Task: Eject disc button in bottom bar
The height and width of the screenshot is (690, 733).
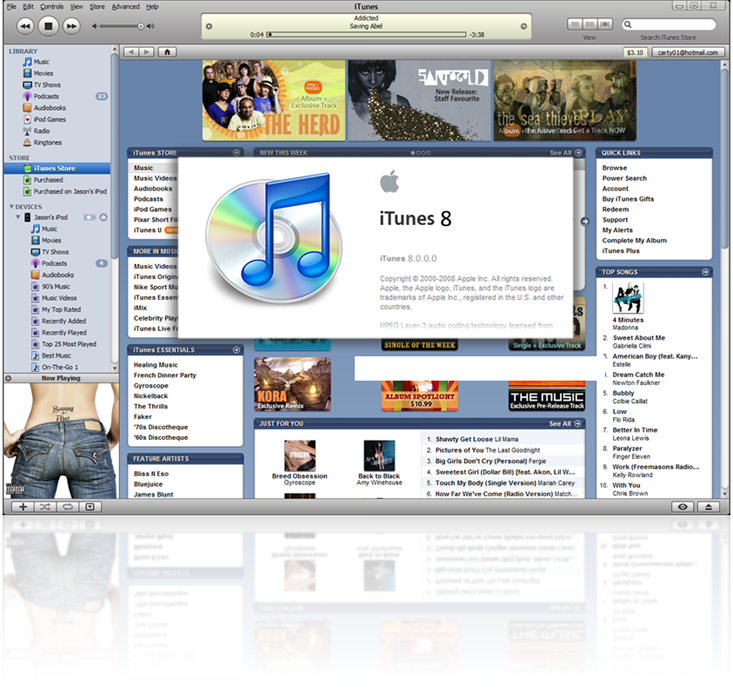Action: (x=709, y=507)
